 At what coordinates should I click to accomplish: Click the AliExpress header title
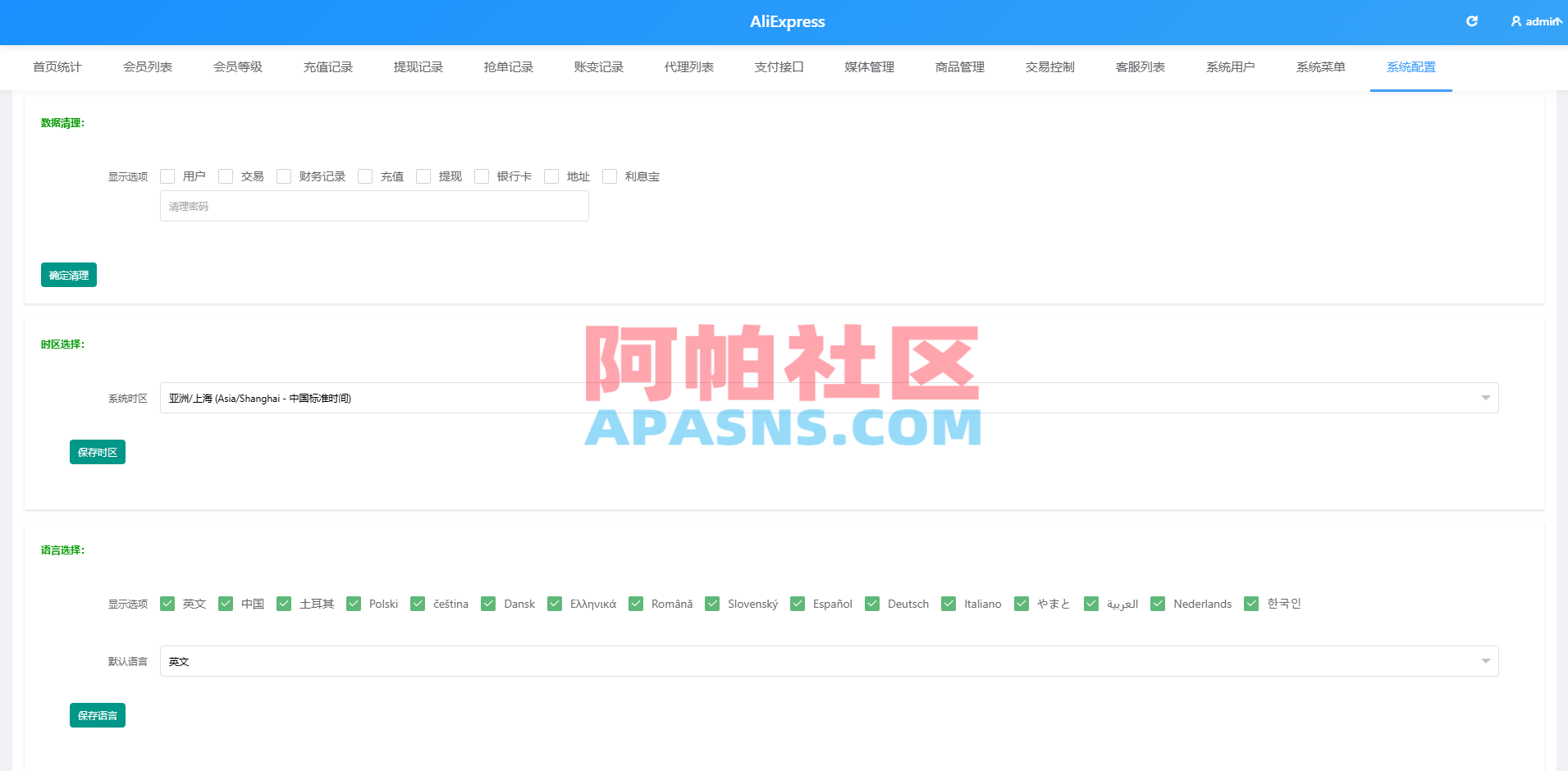(x=788, y=22)
